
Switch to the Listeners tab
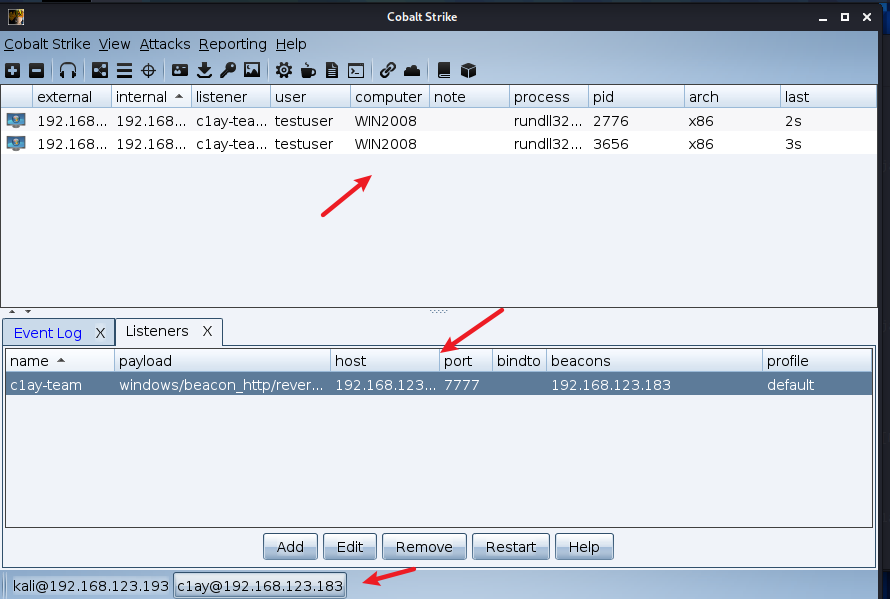pos(157,331)
